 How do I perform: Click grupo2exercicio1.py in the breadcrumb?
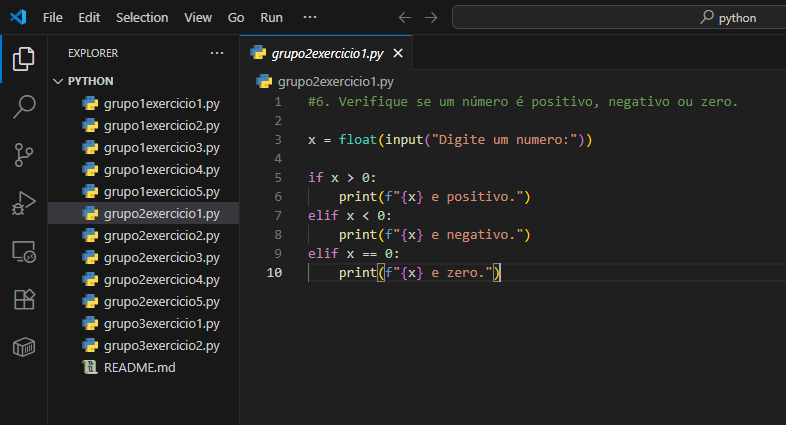click(x=336, y=82)
